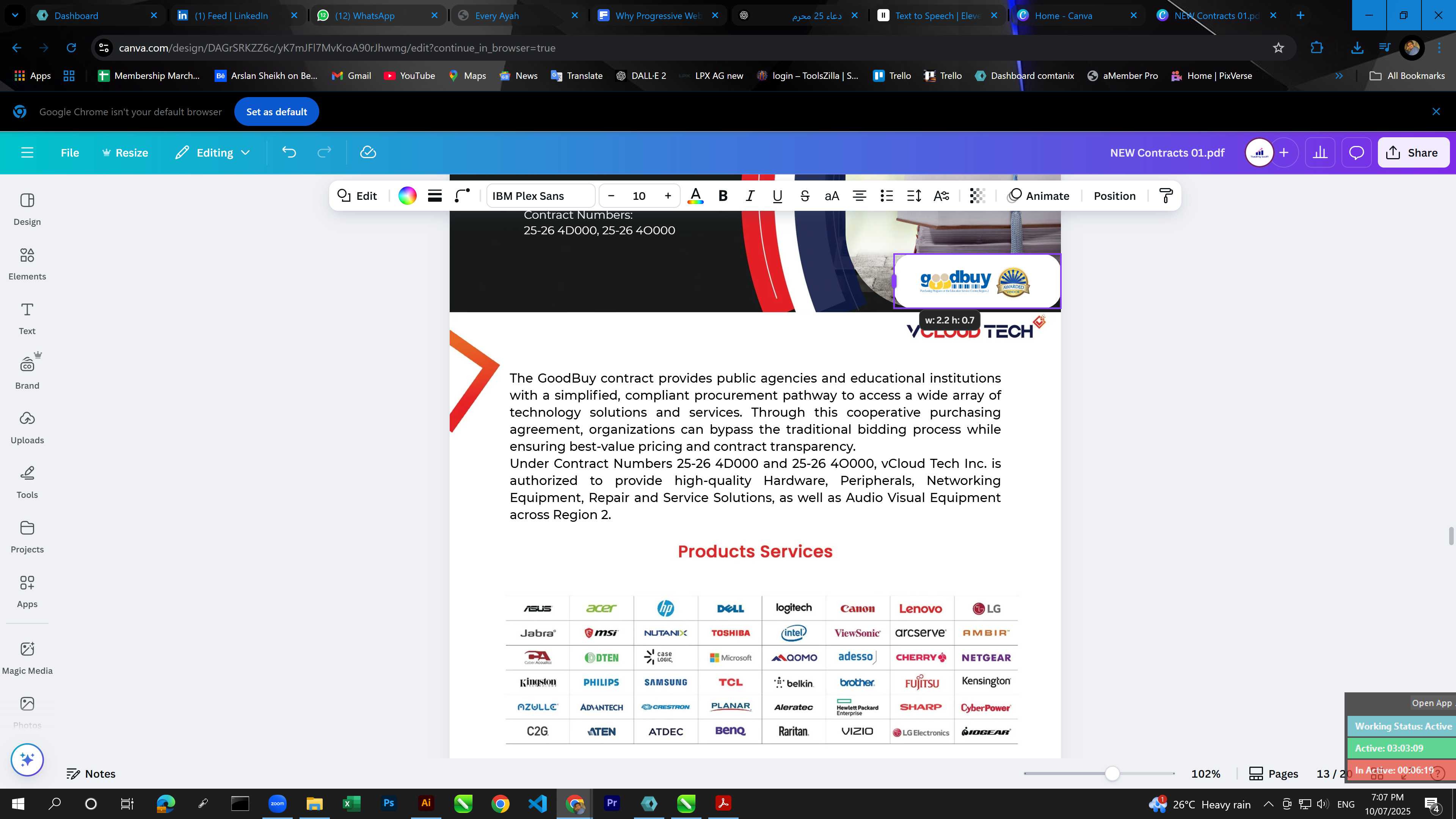Open the Tools panel
This screenshot has height=819, width=1456.
27,482
